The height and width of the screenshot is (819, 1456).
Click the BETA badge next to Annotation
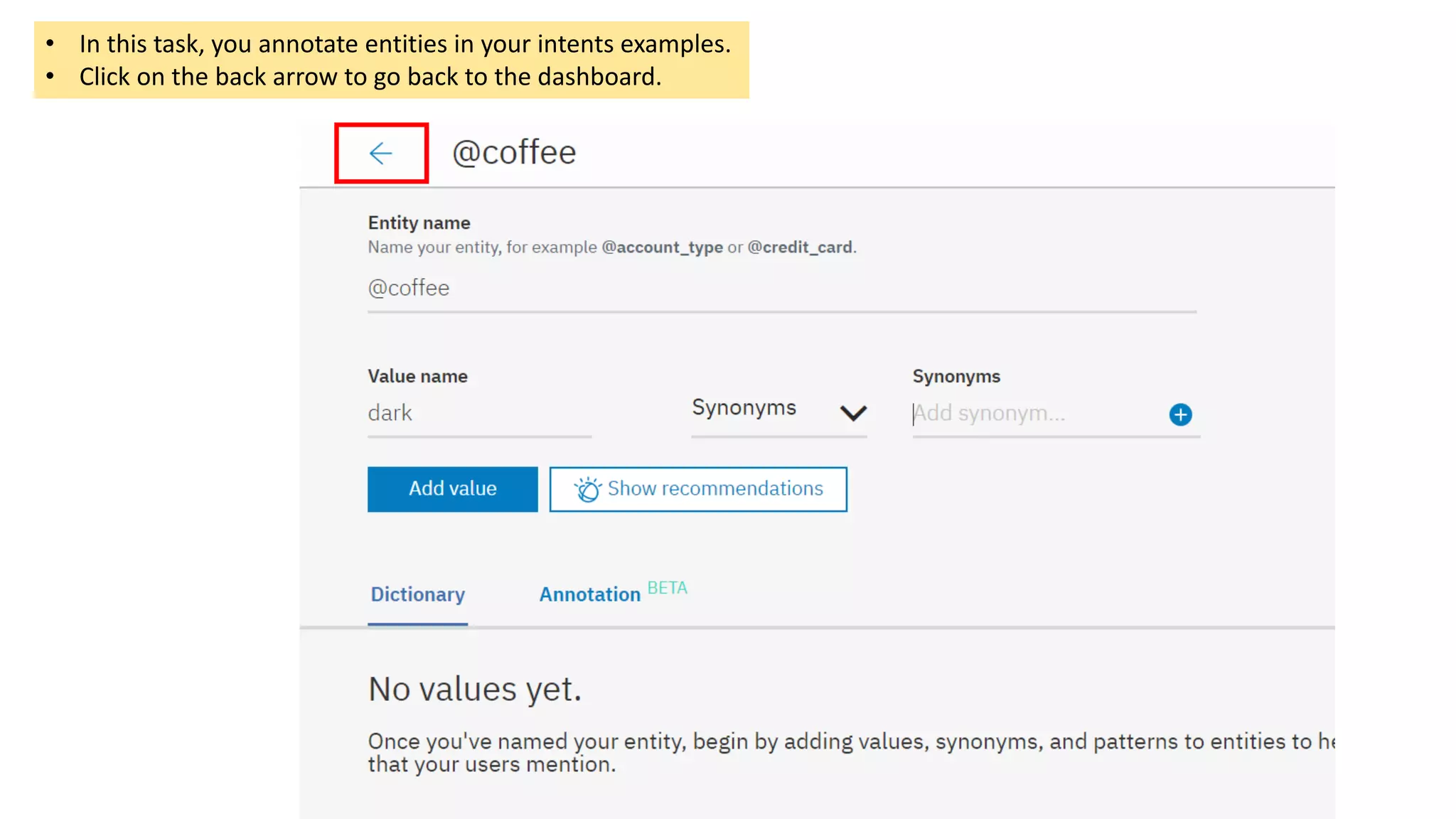coord(667,588)
